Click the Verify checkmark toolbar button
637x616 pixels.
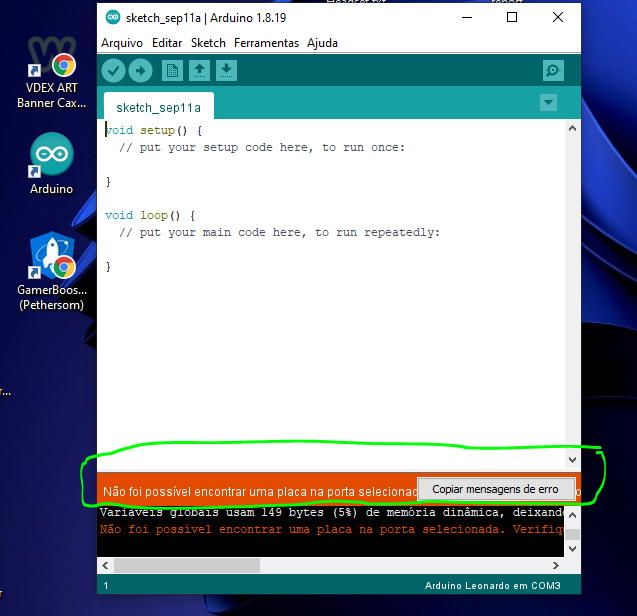click(x=113, y=71)
